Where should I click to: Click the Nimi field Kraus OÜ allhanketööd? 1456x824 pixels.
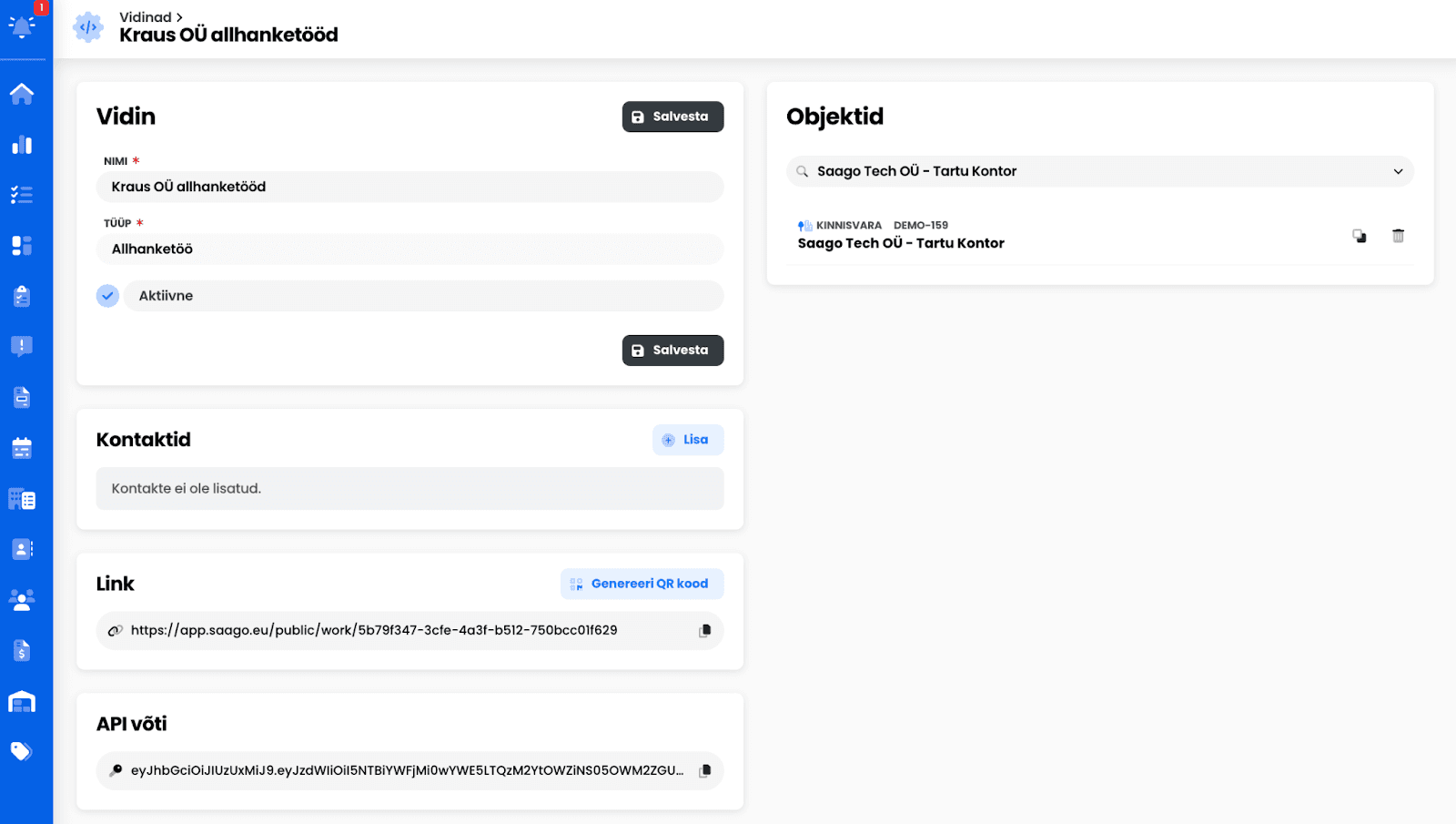click(409, 187)
